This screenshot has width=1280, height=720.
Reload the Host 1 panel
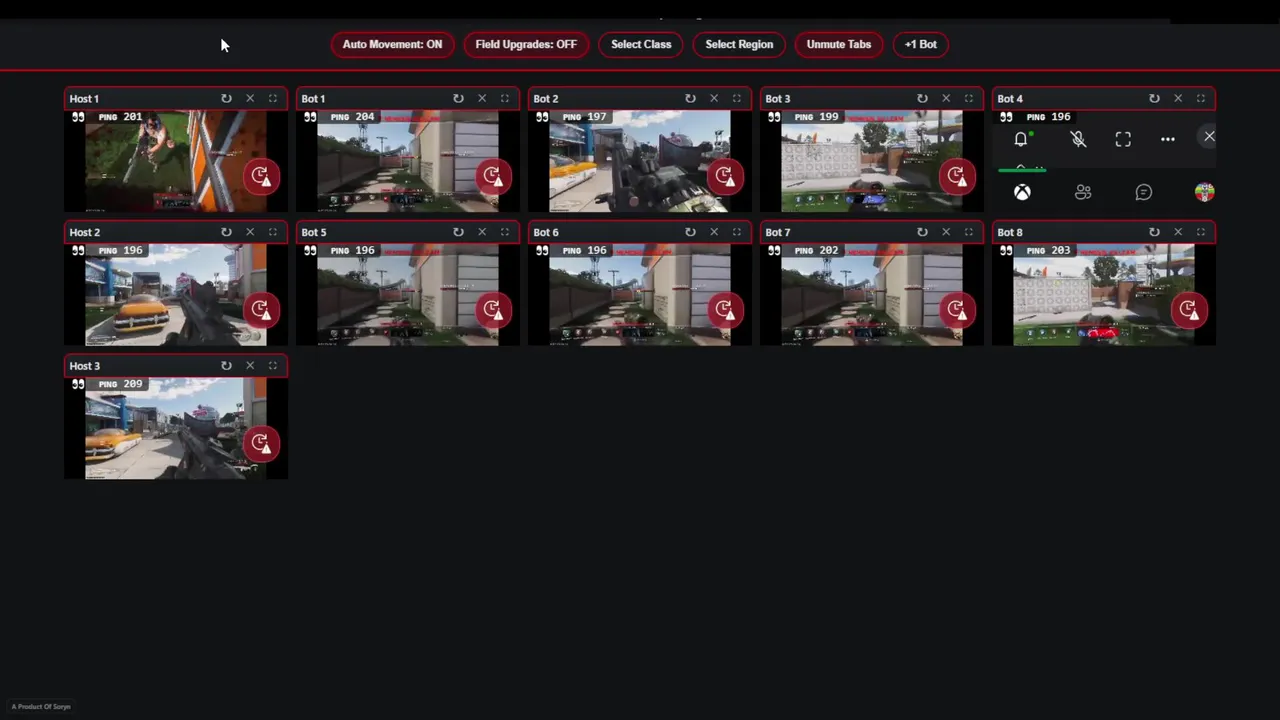[226, 98]
